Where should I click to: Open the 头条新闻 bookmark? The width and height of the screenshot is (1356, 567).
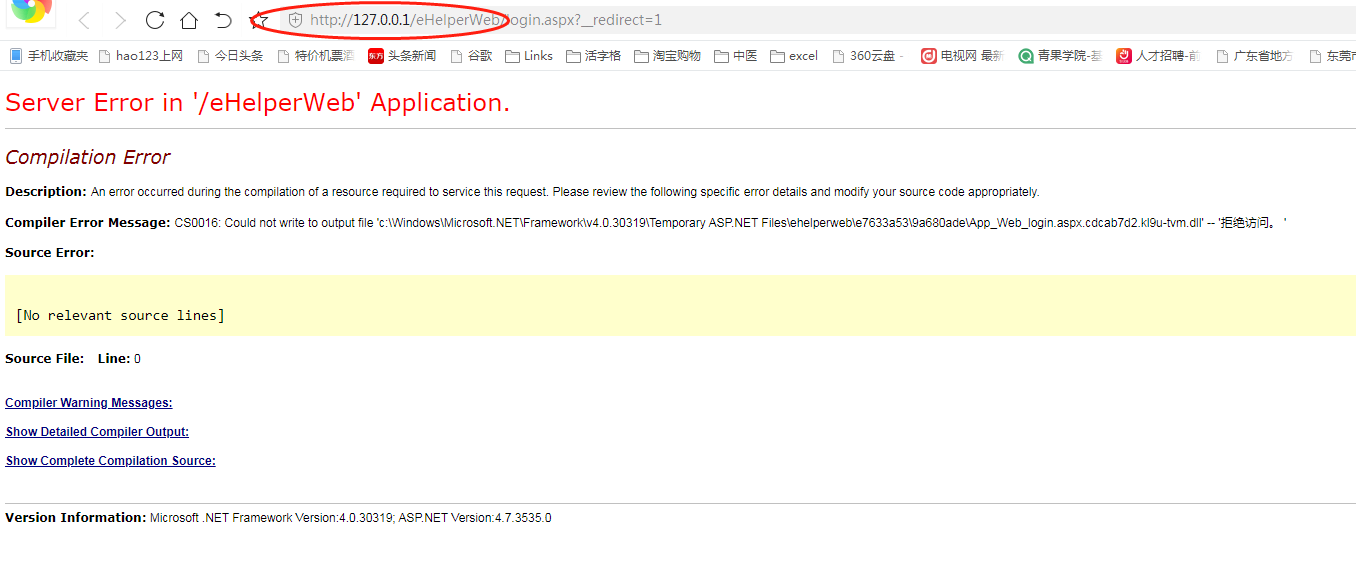coord(402,56)
